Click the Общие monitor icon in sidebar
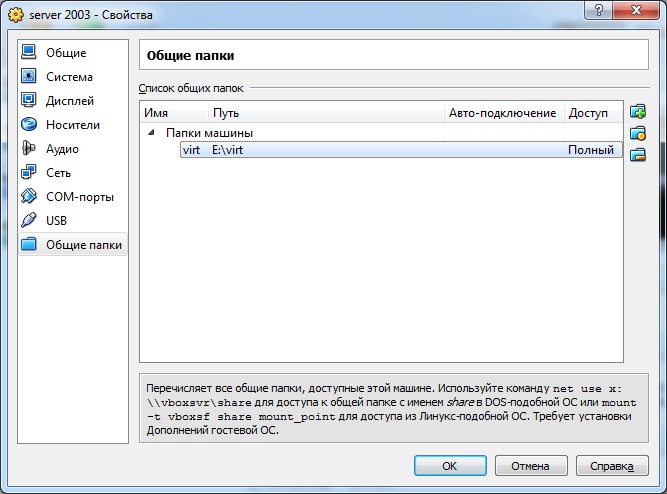Viewport: 667px width, 494px height. point(29,52)
